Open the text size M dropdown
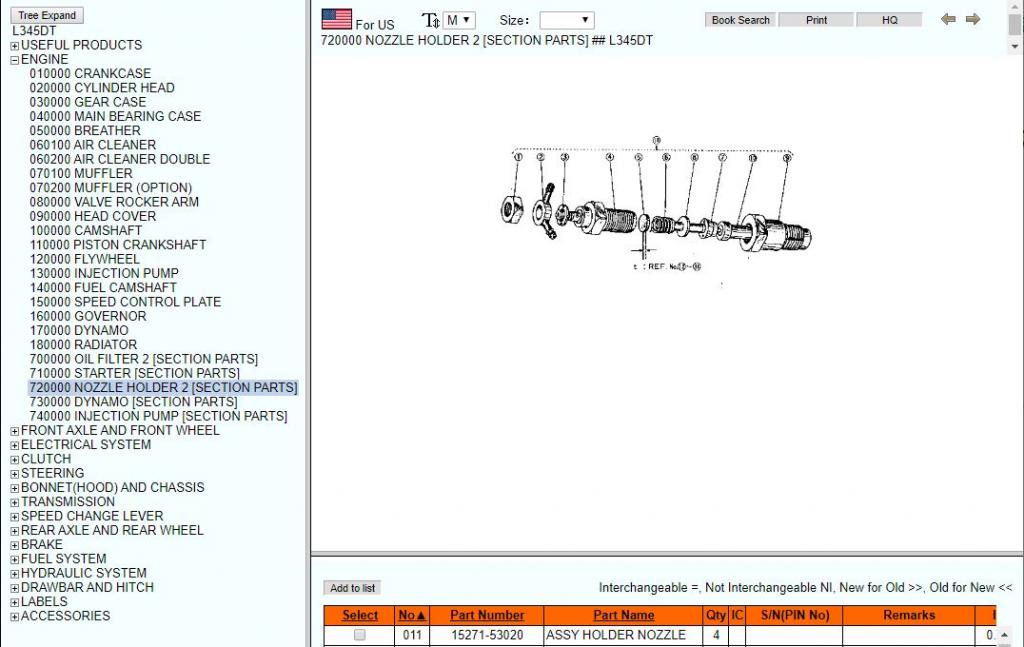The image size is (1024, 647). click(x=459, y=20)
